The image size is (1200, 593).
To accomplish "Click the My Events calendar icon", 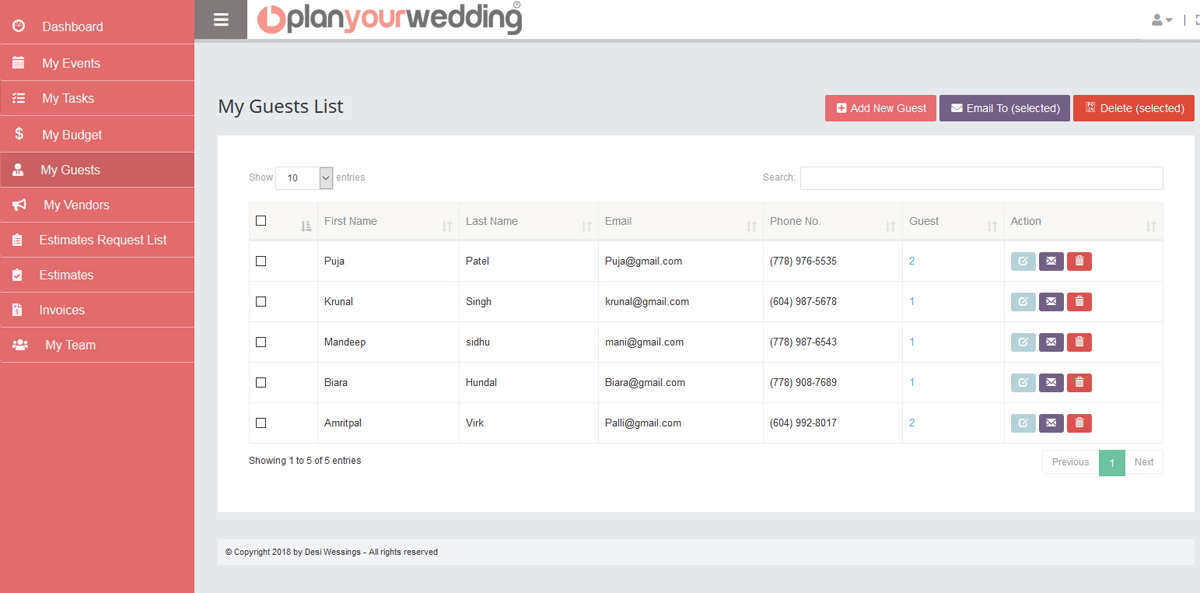I will pos(18,63).
